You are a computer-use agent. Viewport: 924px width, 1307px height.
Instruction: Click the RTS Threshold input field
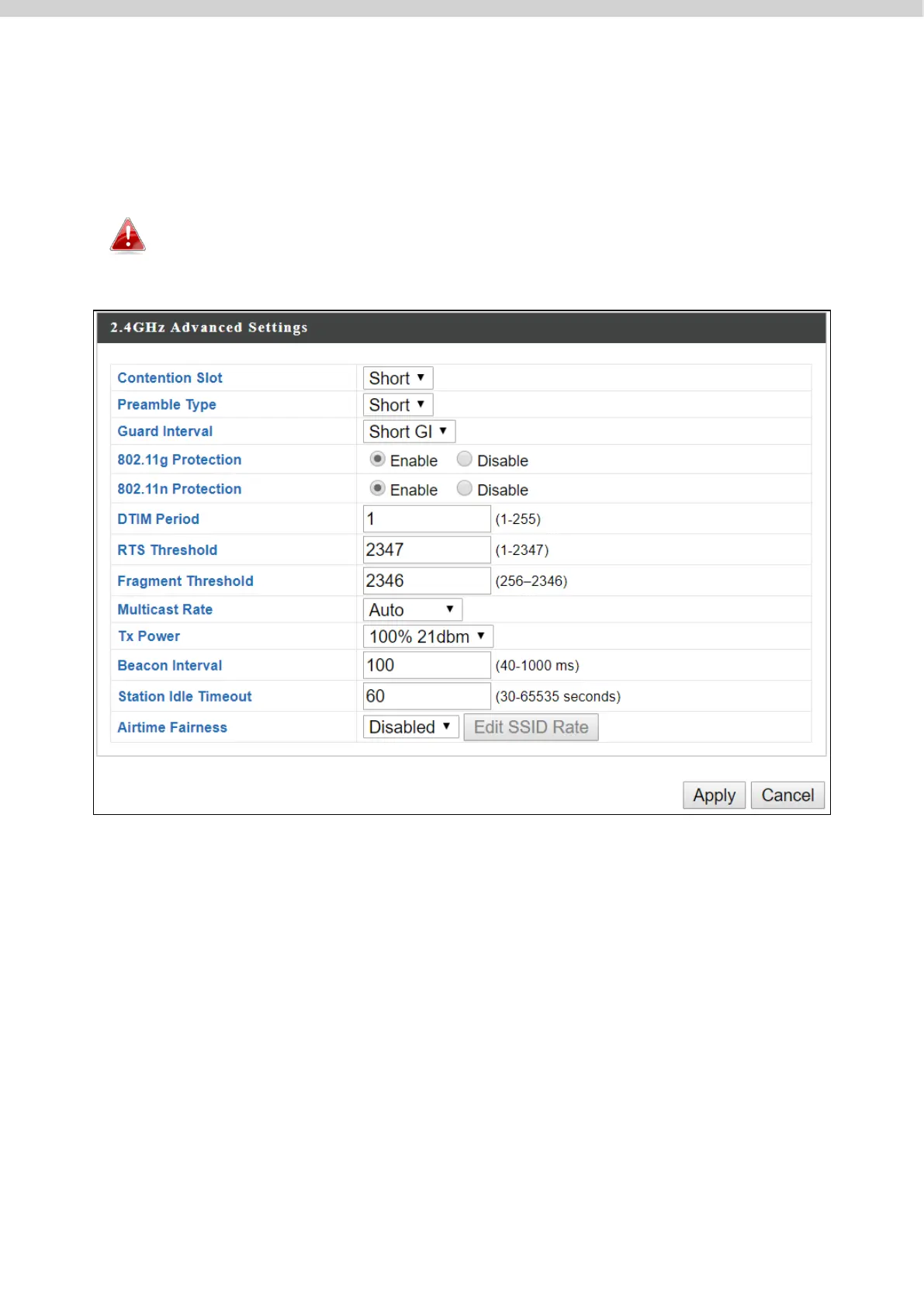[x=427, y=549]
